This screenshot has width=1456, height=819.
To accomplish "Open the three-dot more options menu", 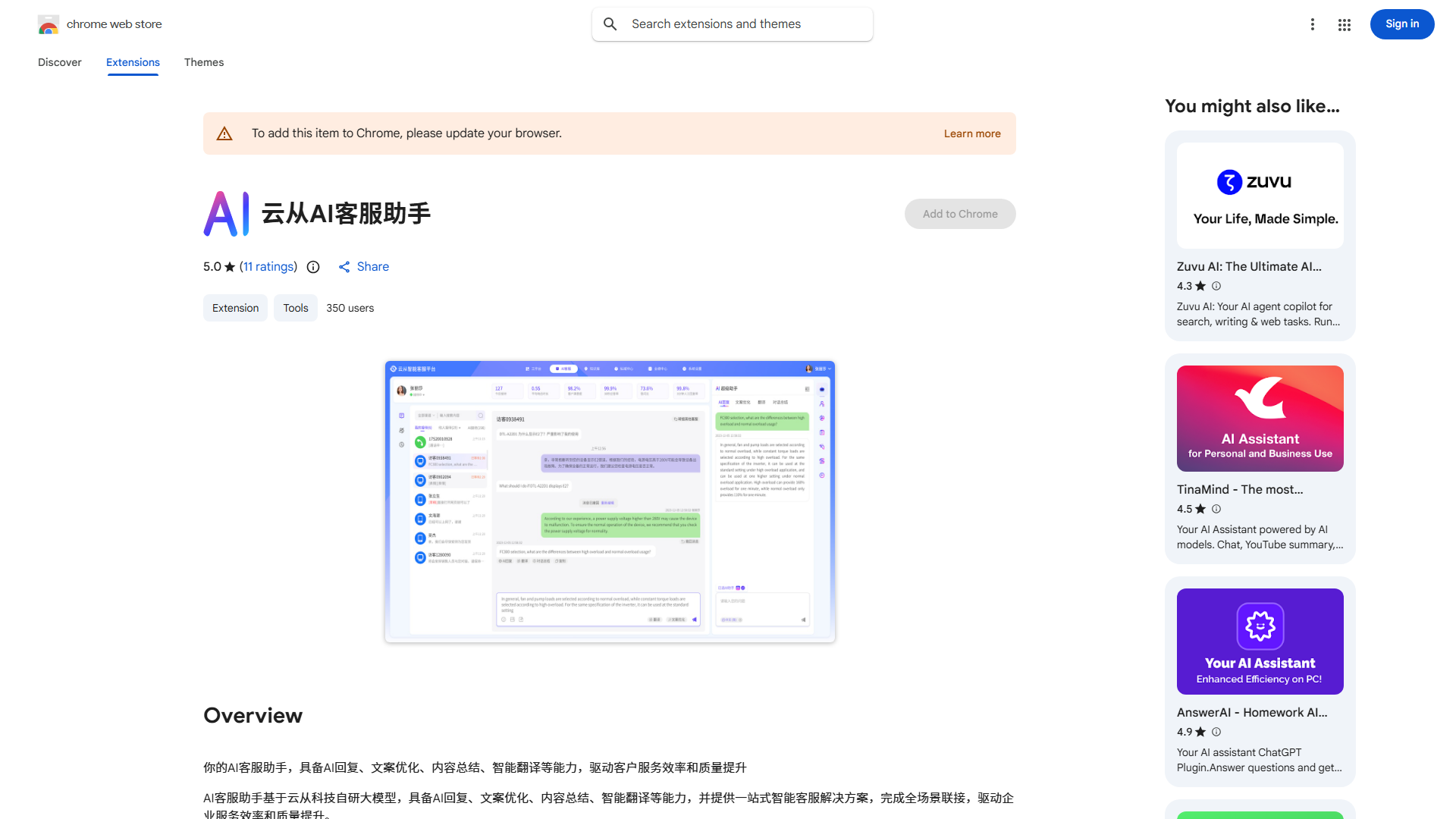I will click(x=1313, y=24).
